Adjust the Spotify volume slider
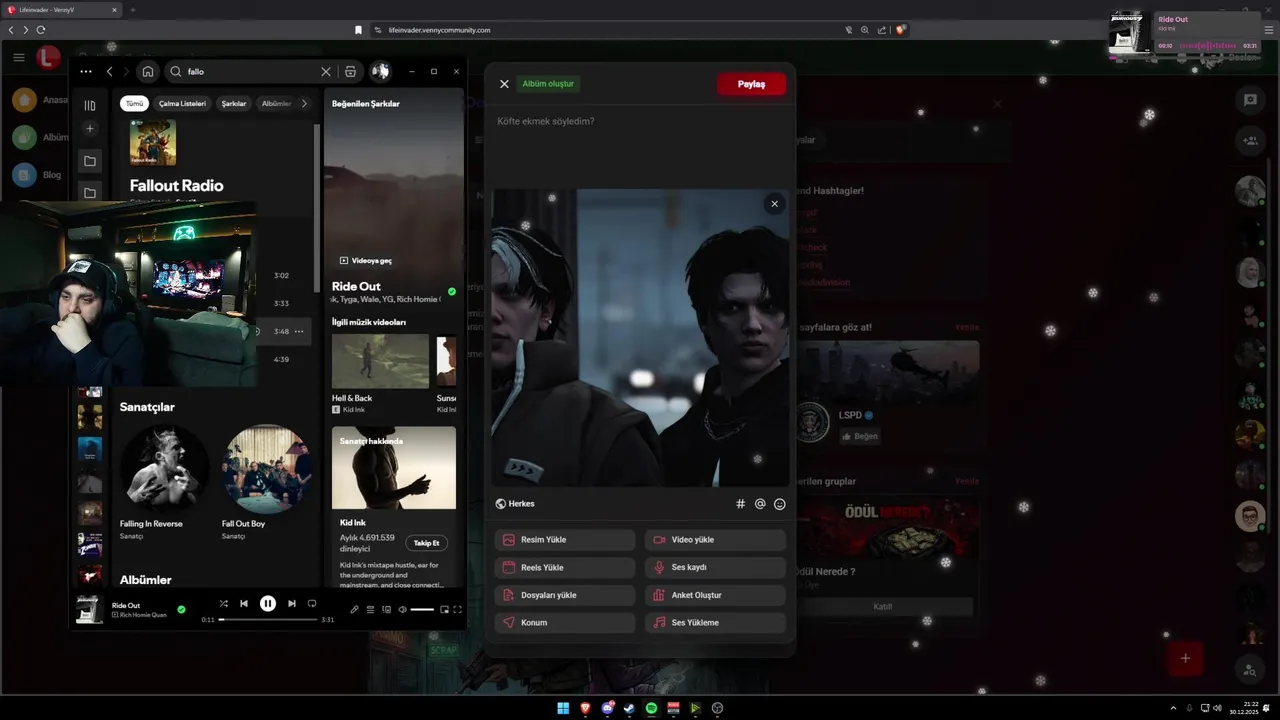This screenshot has width=1280, height=720. pos(422,609)
